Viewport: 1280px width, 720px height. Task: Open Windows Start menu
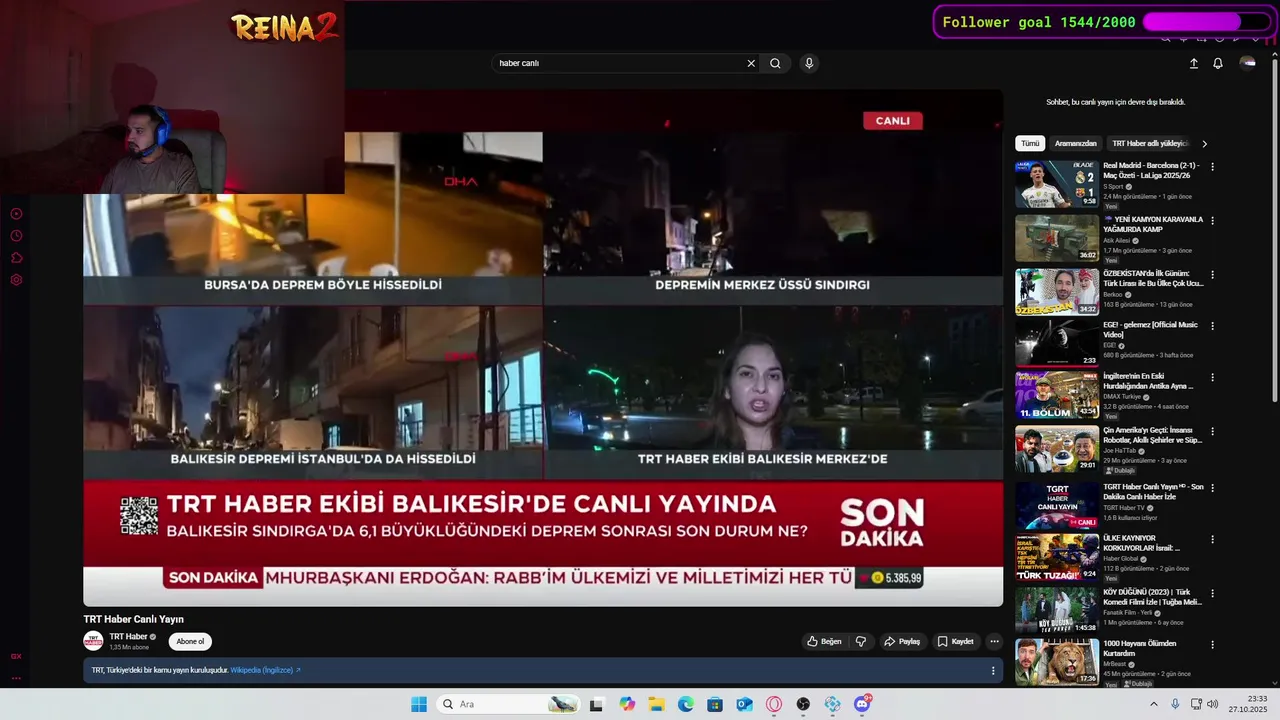tap(419, 704)
